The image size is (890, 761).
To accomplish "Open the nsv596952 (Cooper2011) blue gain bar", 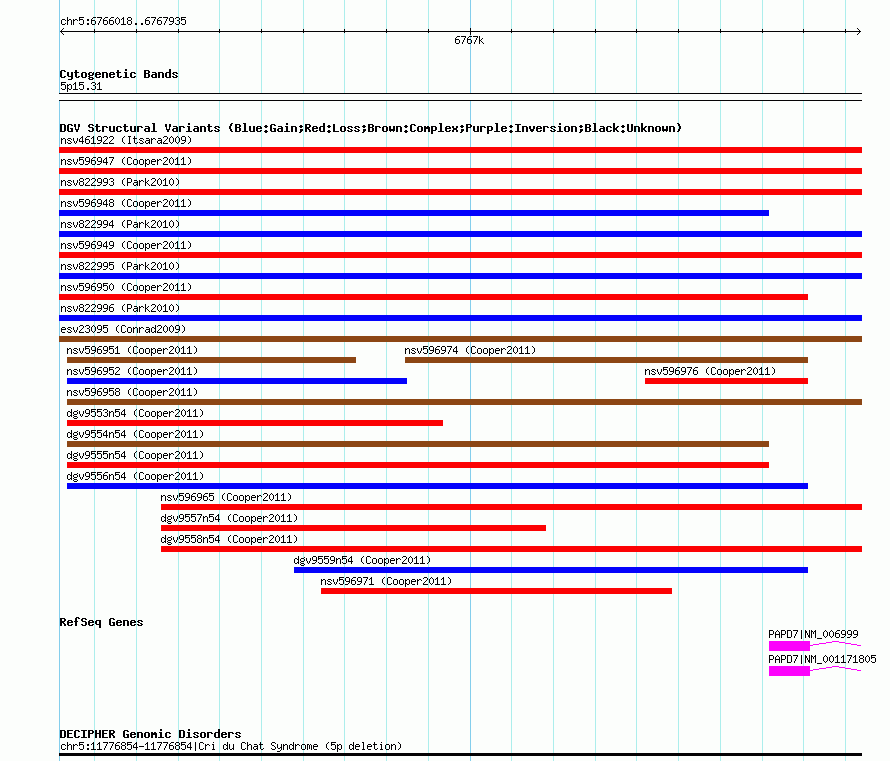I will click(237, 381).
